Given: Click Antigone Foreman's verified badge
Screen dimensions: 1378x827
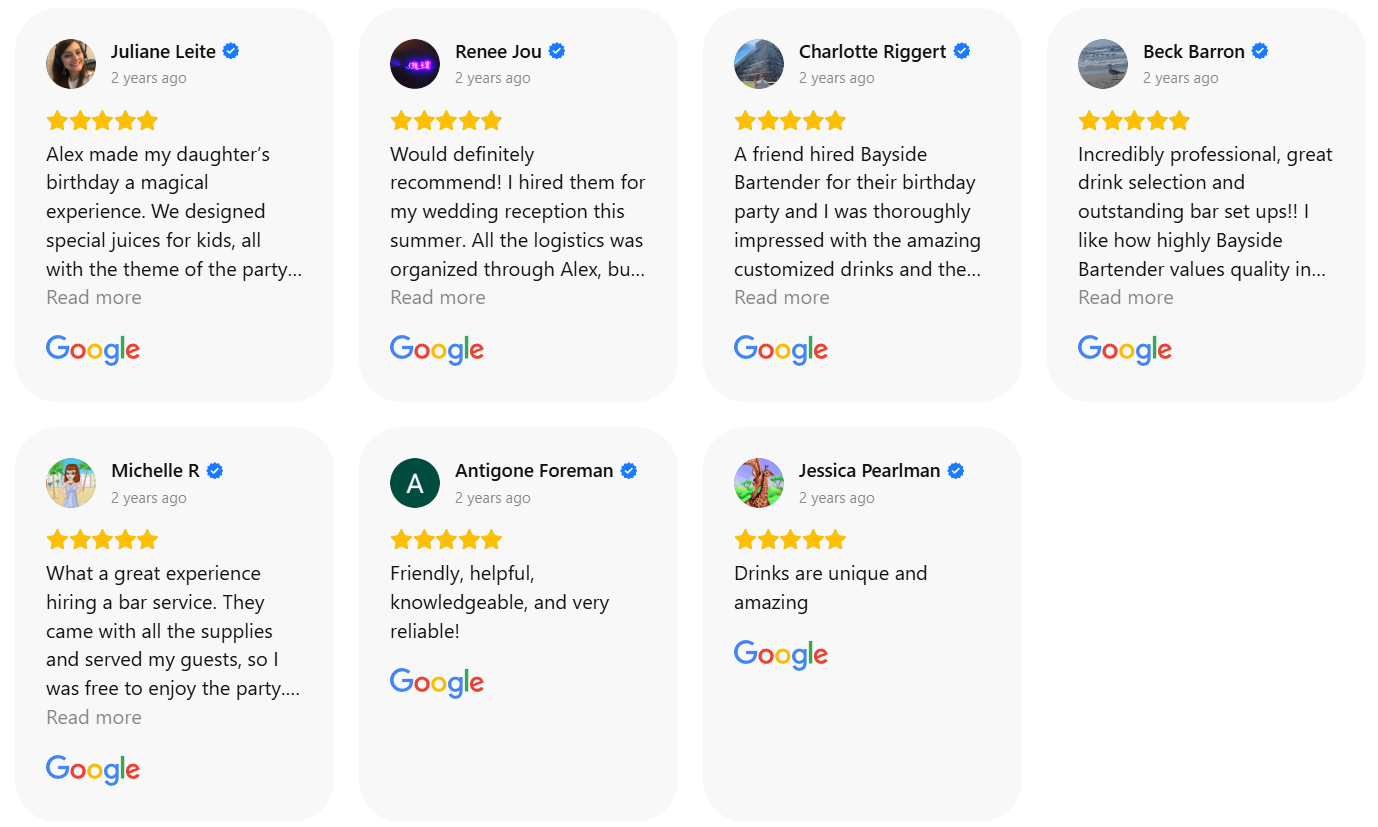Looking at the screenshot, I should pyautogui.click(x=629, y=471).
